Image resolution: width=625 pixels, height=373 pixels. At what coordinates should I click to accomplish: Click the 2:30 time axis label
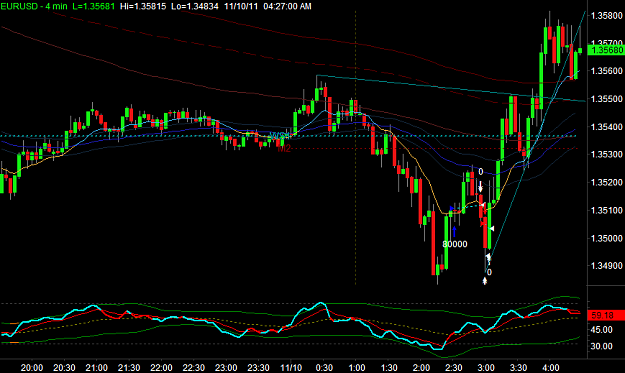click(454, 367)
